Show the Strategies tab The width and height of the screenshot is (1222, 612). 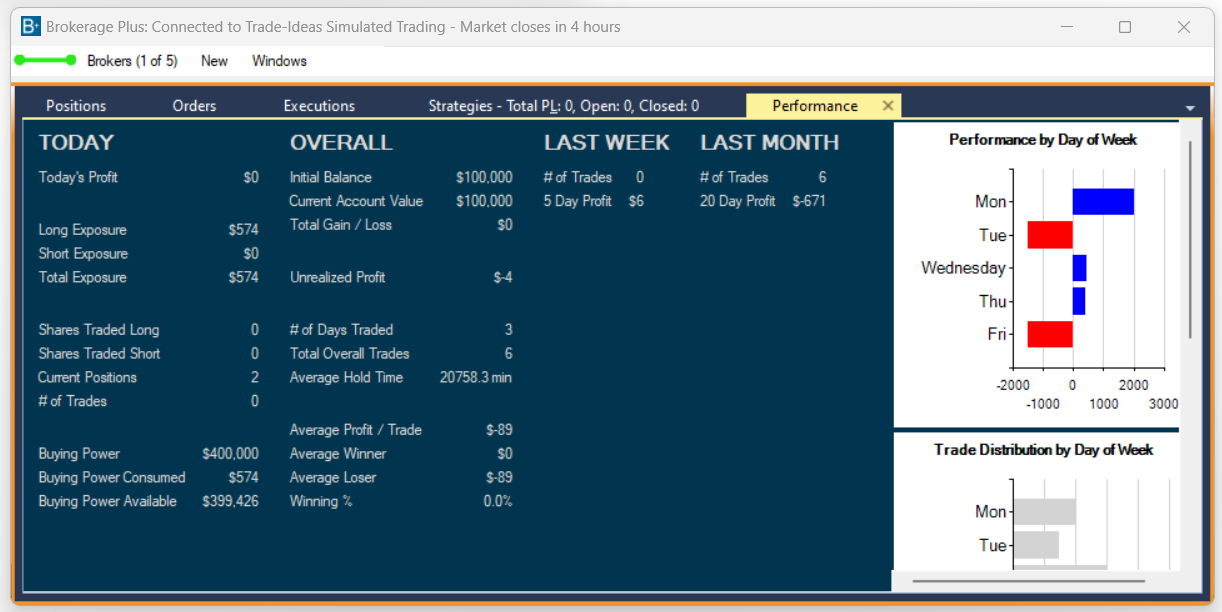click(563, 106)
